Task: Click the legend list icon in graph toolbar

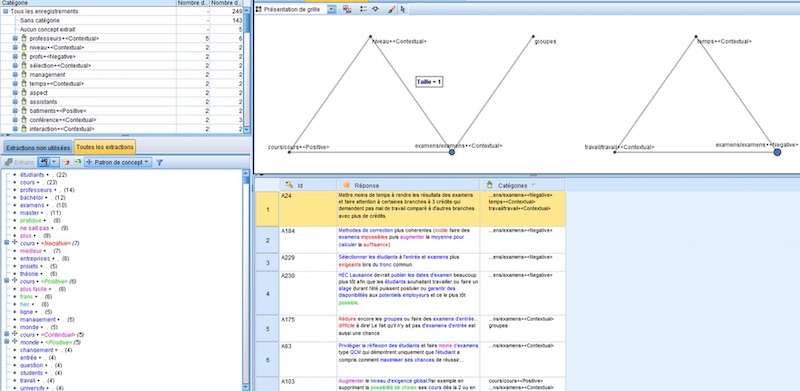Action: 363,9
